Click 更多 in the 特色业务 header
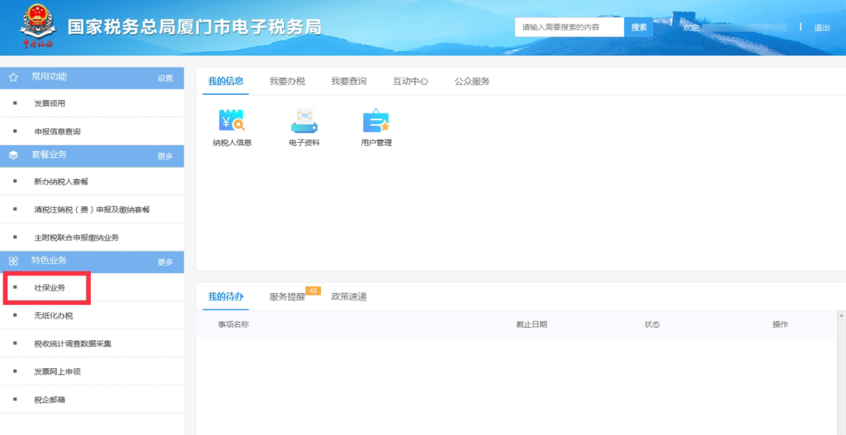 [x=165, y=262]
